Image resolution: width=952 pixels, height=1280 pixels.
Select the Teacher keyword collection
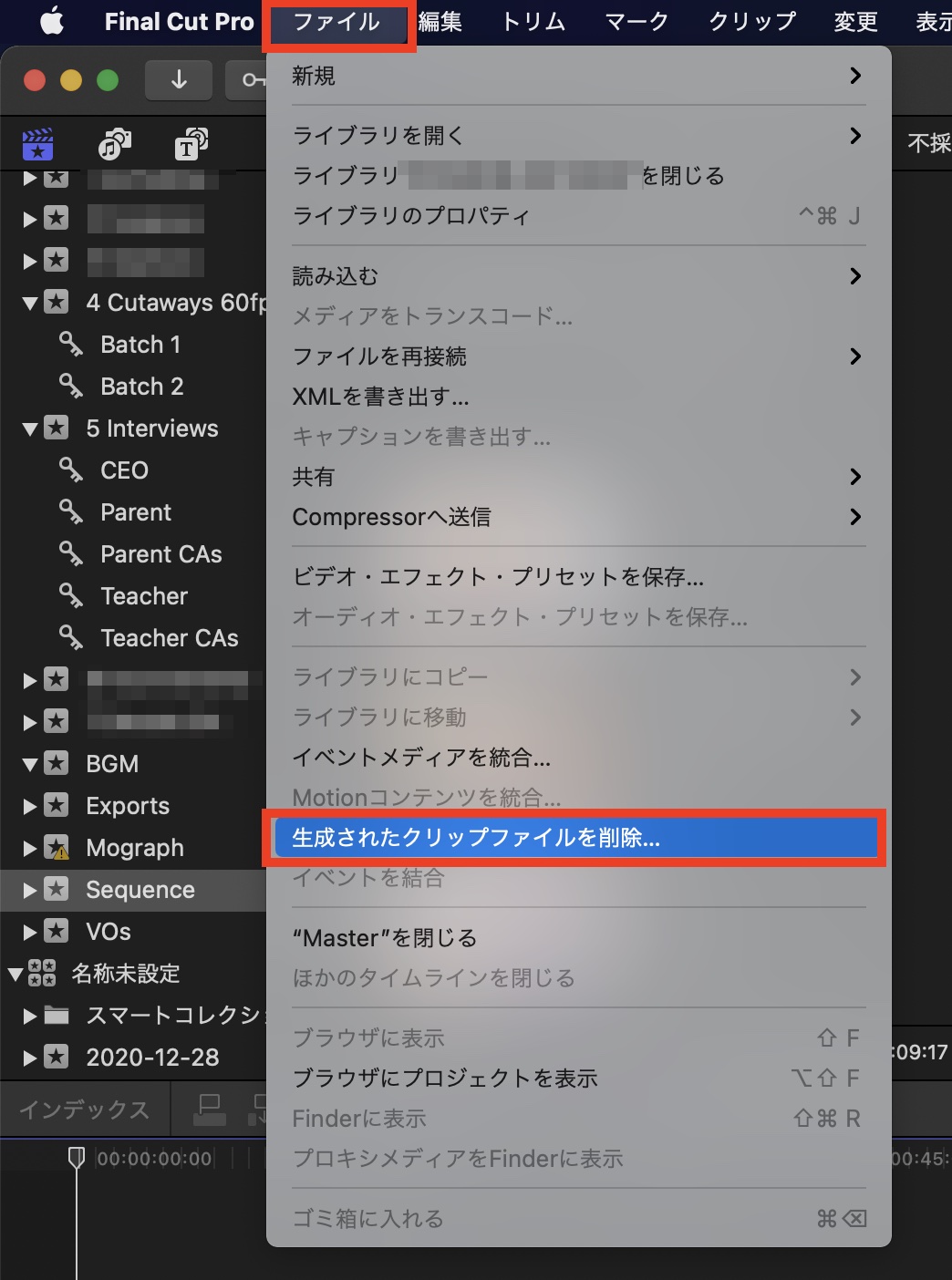[x=144, y=596]
